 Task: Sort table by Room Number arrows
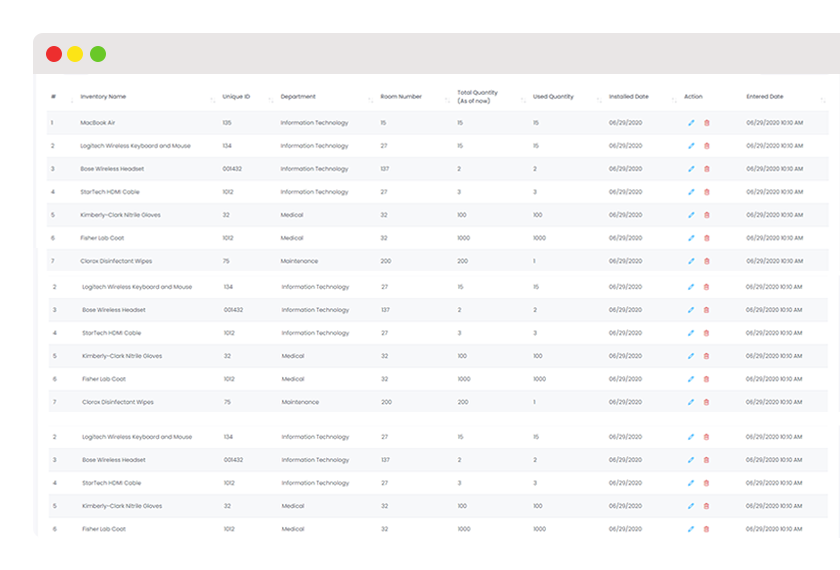click(x=447, y=100)
